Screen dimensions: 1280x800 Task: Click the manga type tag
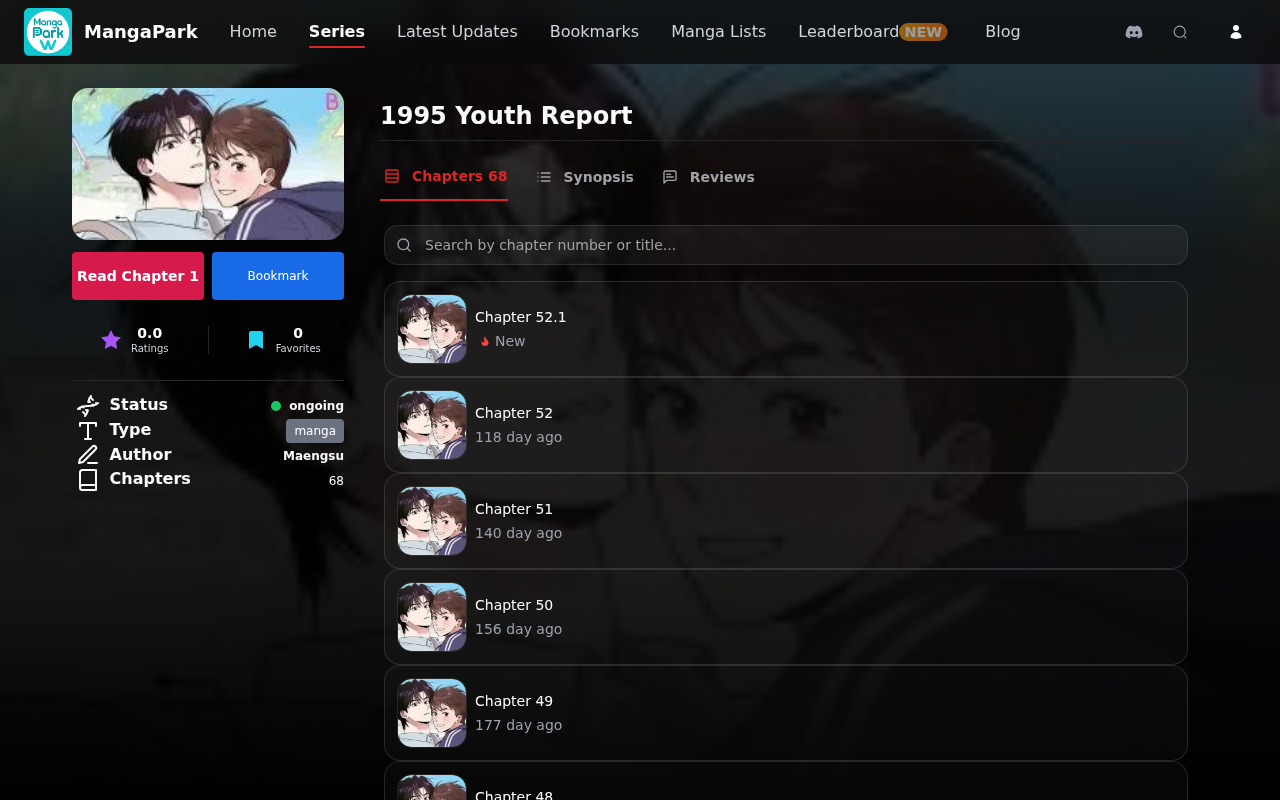[x=315, y=431]
